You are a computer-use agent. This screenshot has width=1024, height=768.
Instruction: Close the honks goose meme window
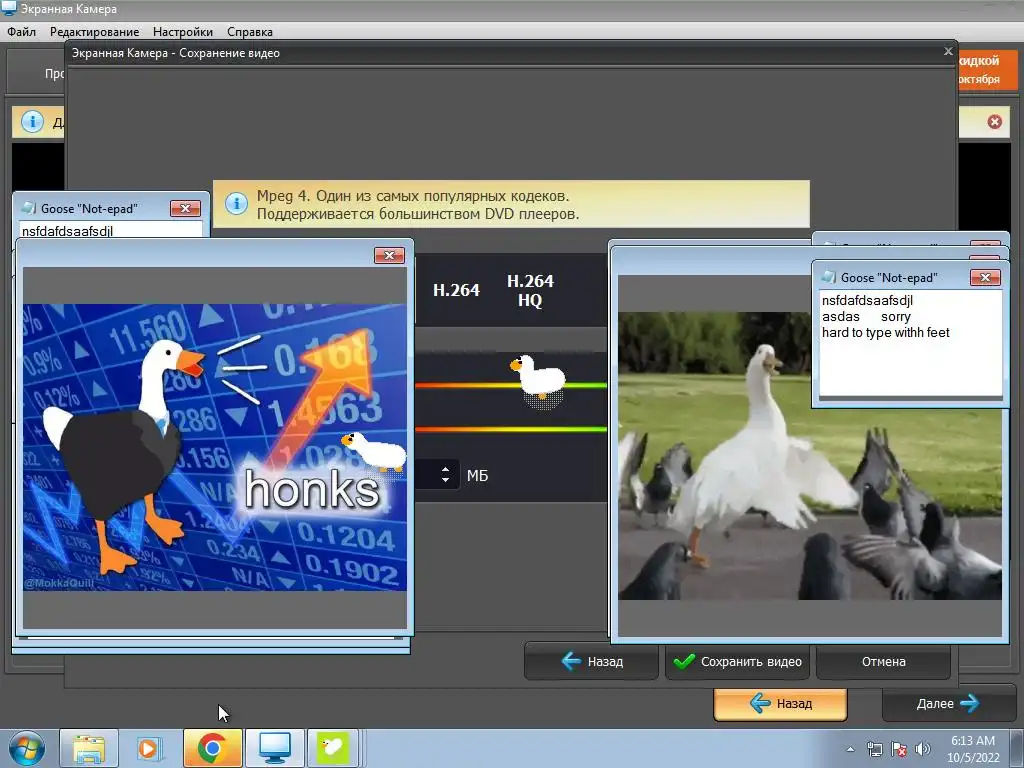coord(389,255)
